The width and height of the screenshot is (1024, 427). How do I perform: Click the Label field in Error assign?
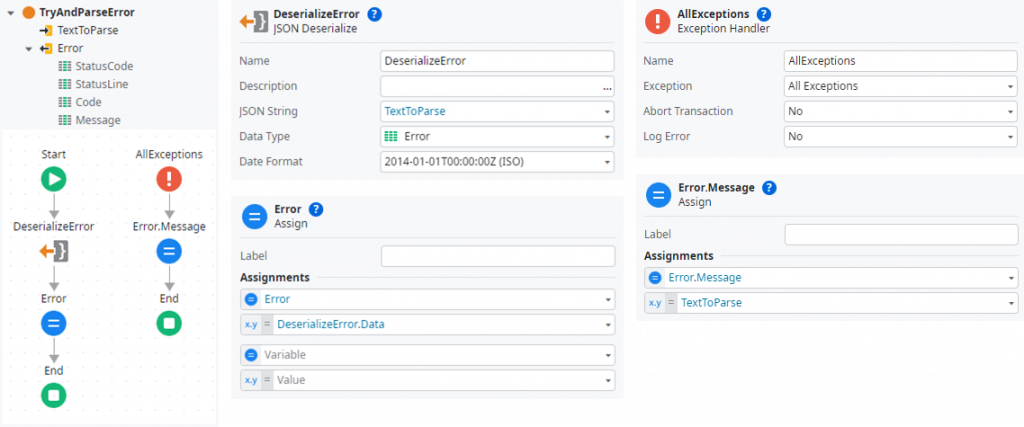point(497,256)
